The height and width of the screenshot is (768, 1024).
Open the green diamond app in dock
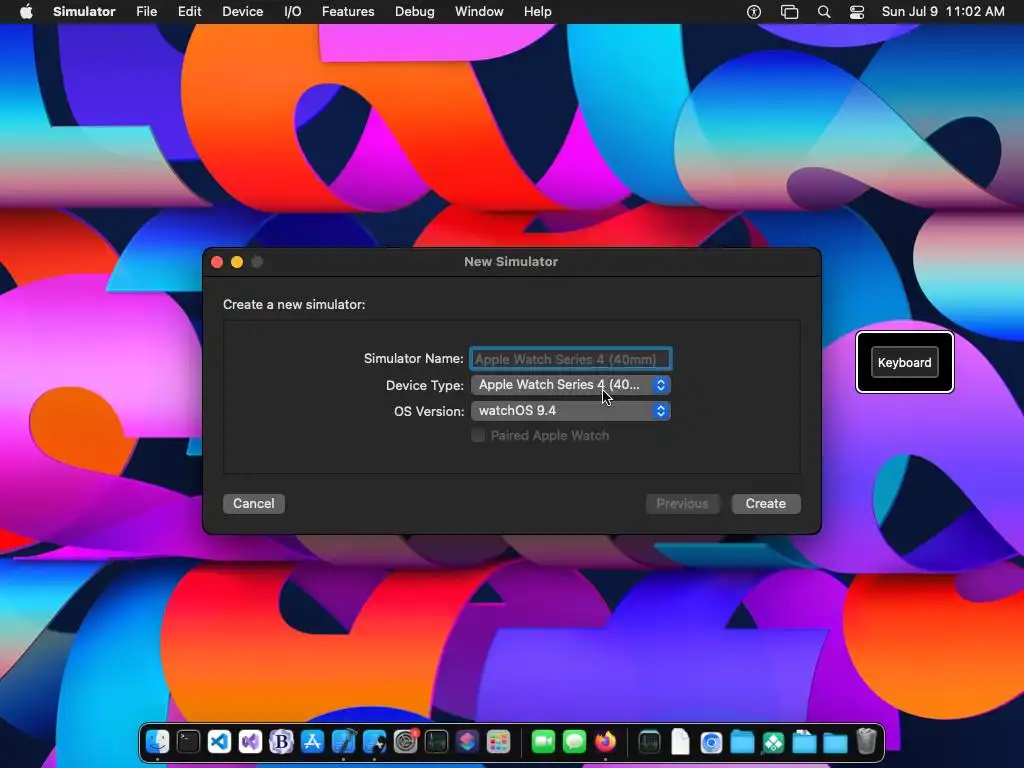click(x=773, y=742)
